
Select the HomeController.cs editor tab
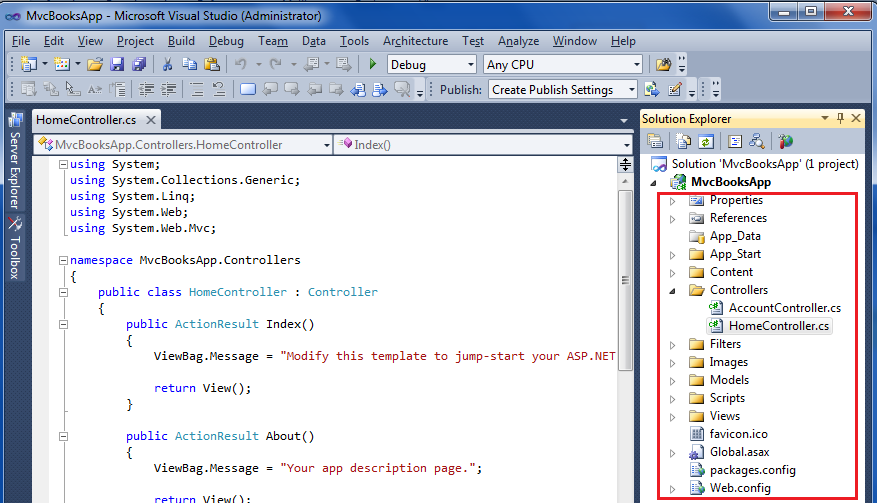pyautogui.click(x=86, y=120)
